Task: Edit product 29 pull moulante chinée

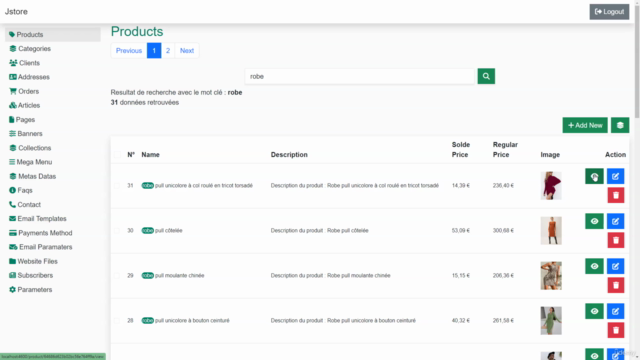Action: click(x=616, y=266)
